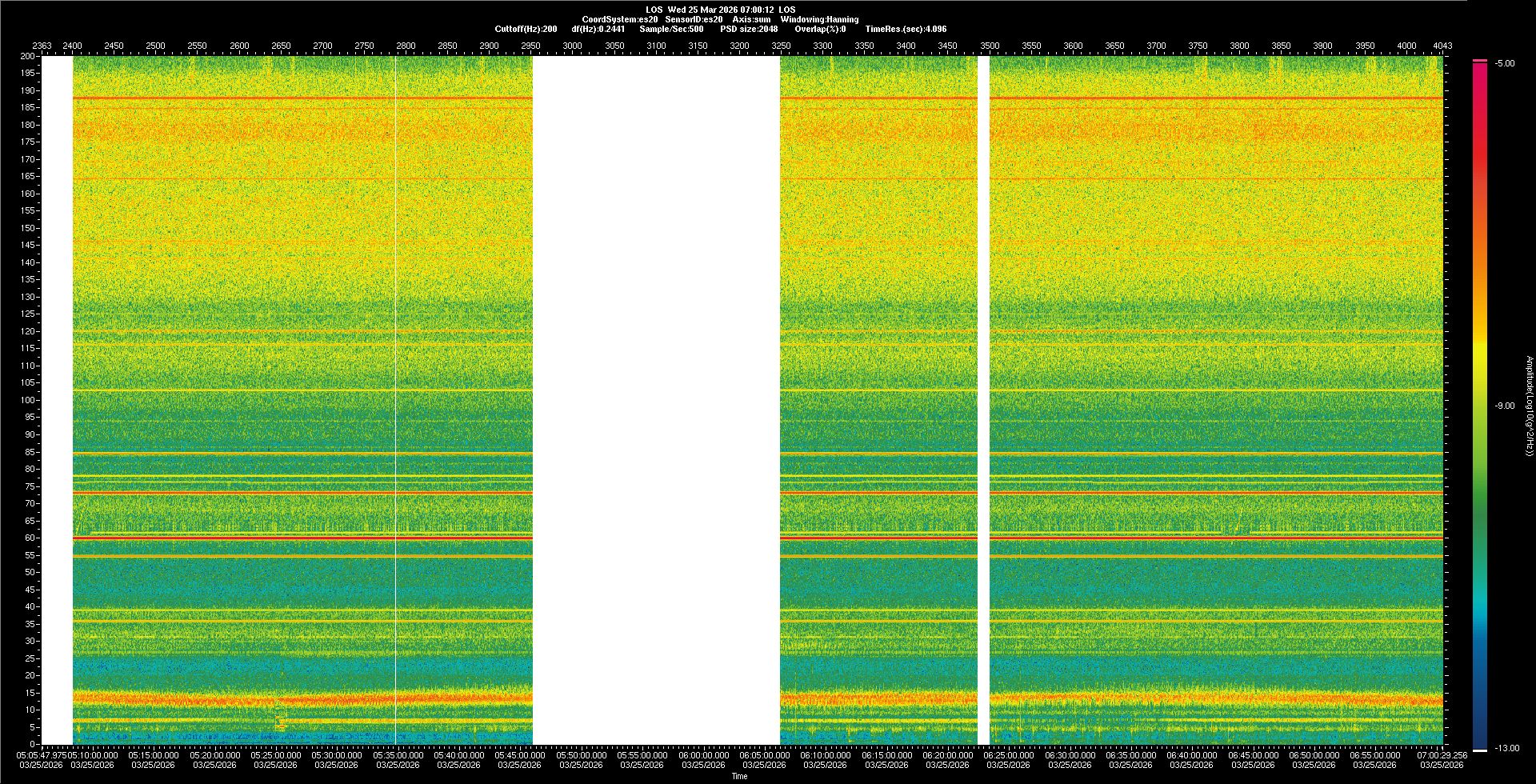The height and width of the screenshot is (784, 1536).
Task: Click the TimeRes.(sec):4.096 parameter text
Action: [906, 29]
